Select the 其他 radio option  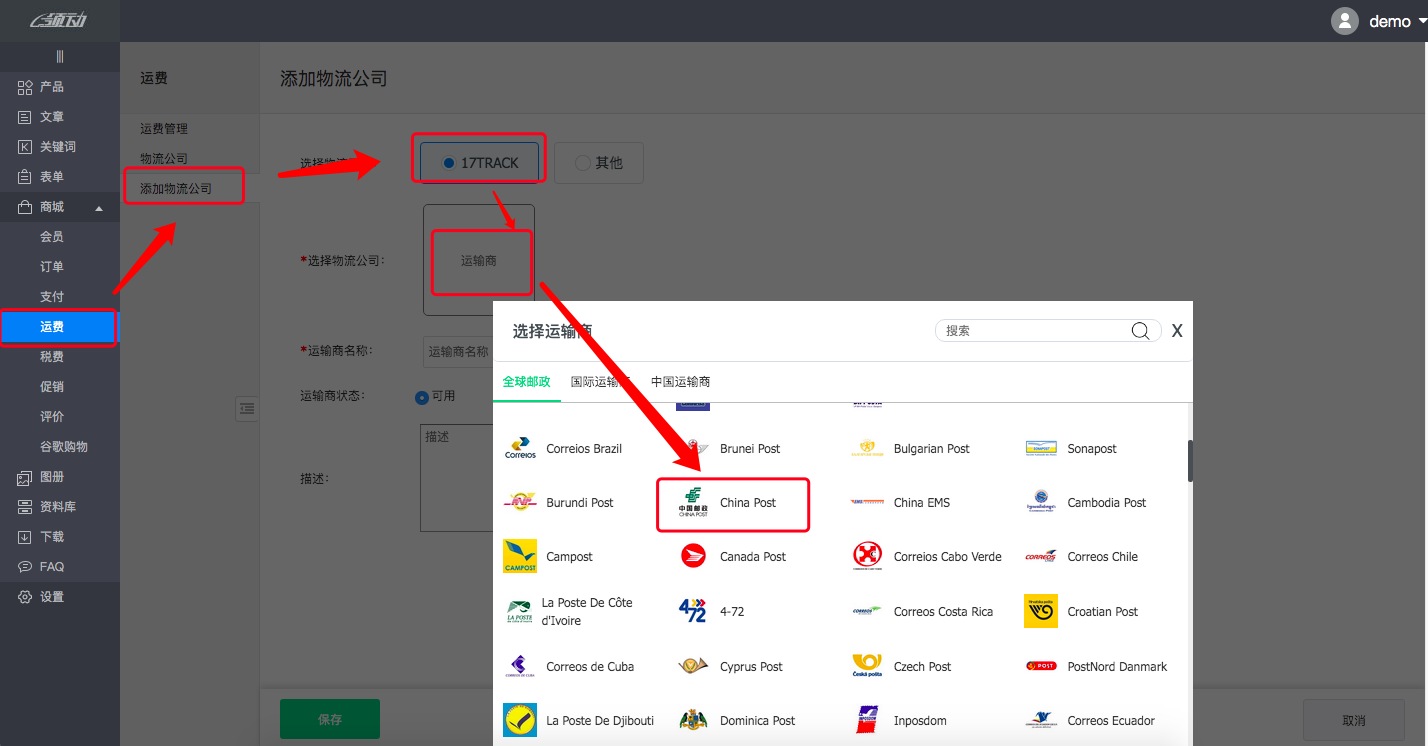583,163
